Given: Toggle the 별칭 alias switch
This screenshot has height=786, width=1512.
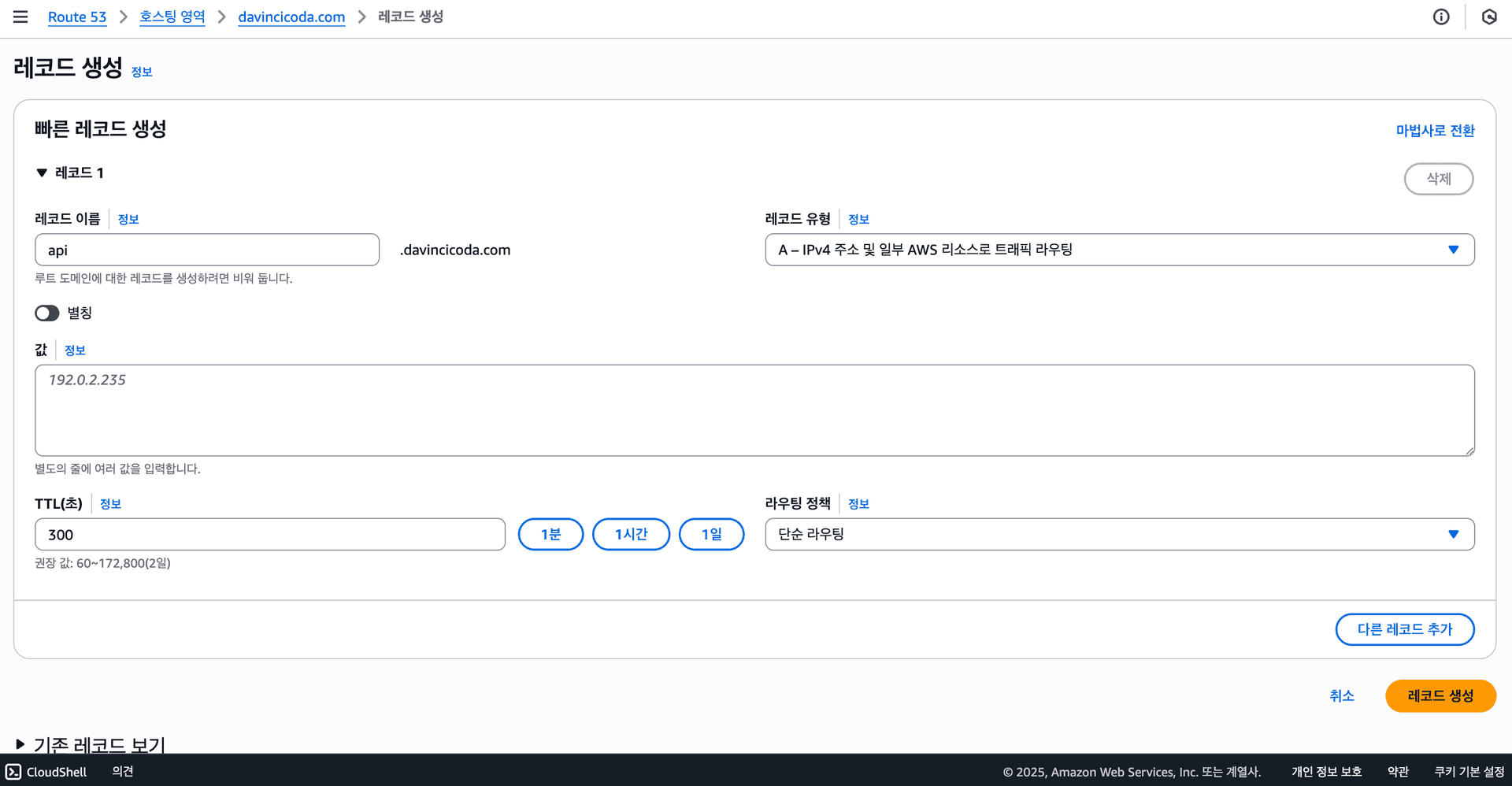Looking at the screenshot, I should [x=47, y=313].
